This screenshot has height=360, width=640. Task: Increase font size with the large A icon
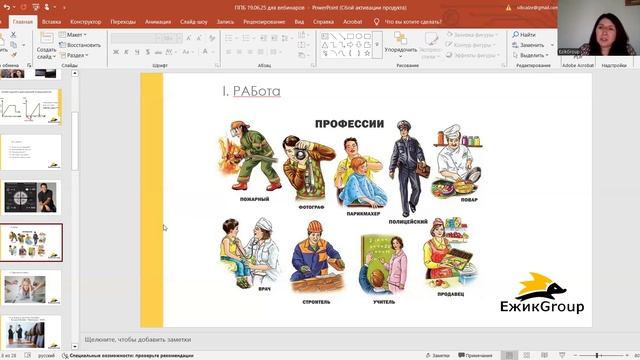(x=189, y=38)
